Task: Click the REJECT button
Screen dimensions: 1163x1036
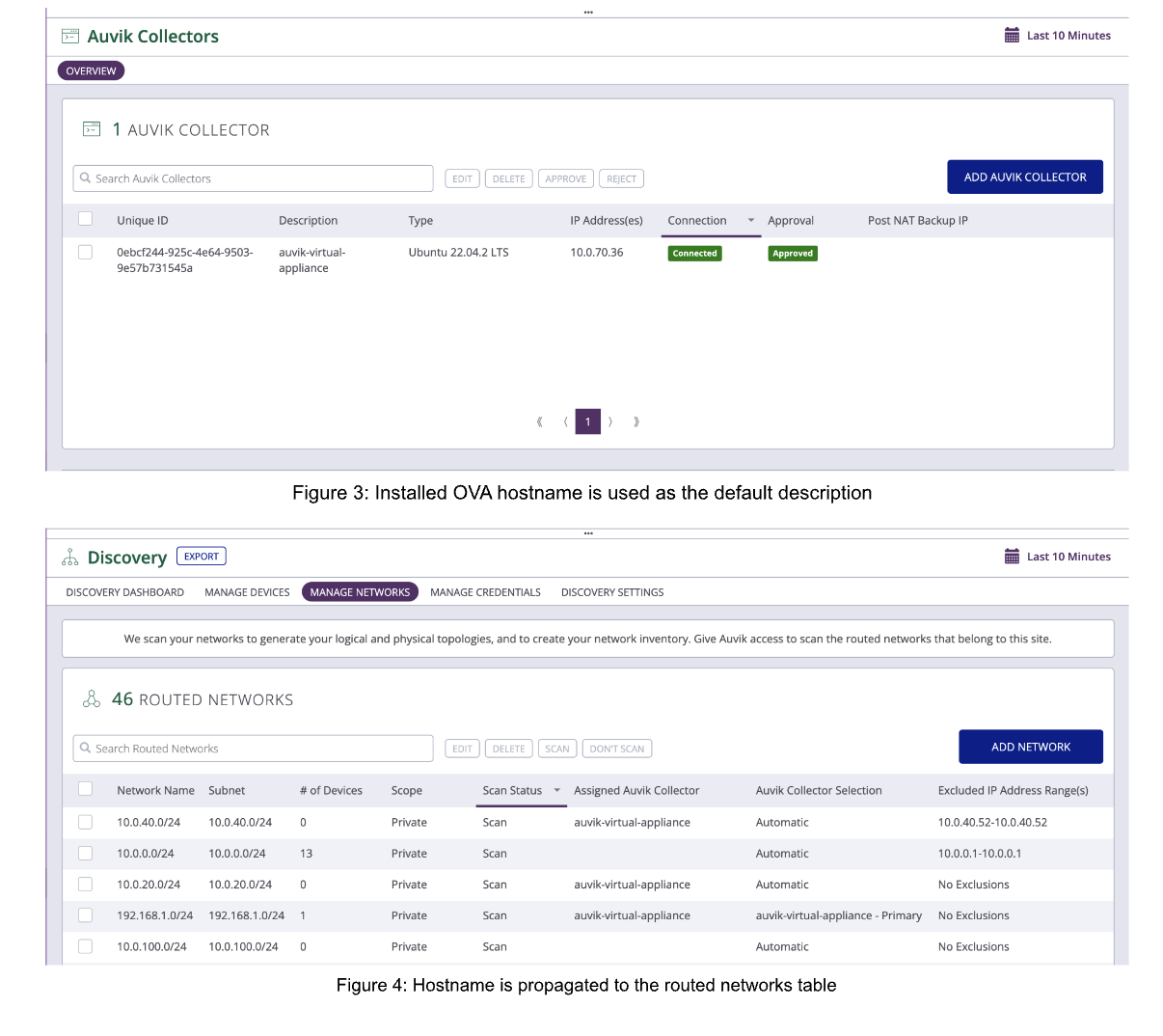Action: [621, 178]
